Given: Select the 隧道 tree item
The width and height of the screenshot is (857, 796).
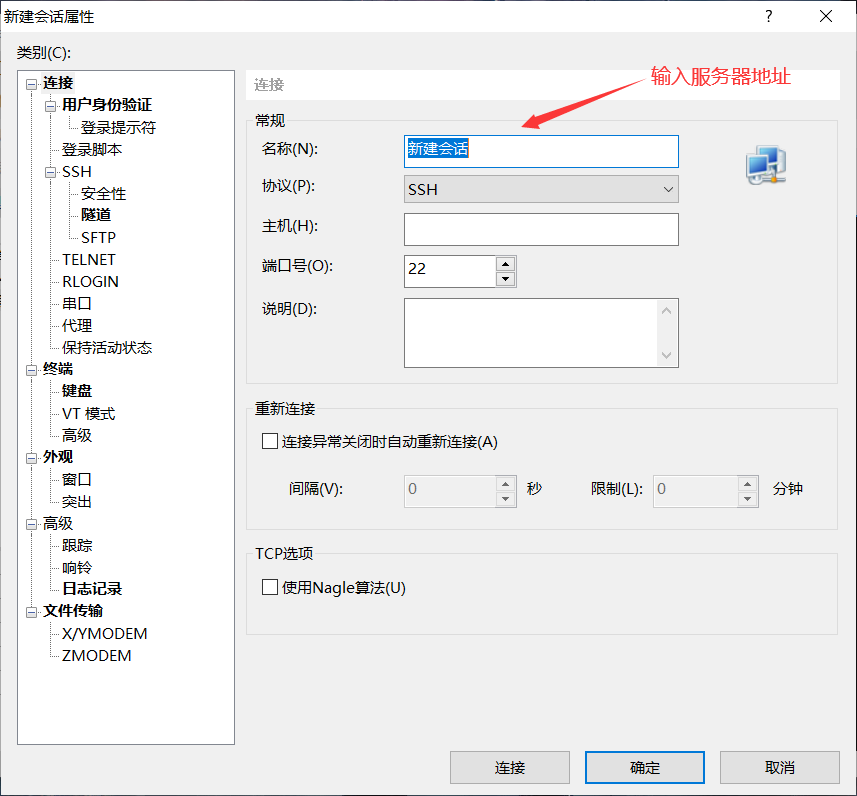Looking at the screenshot, I should tap(96, 215).
